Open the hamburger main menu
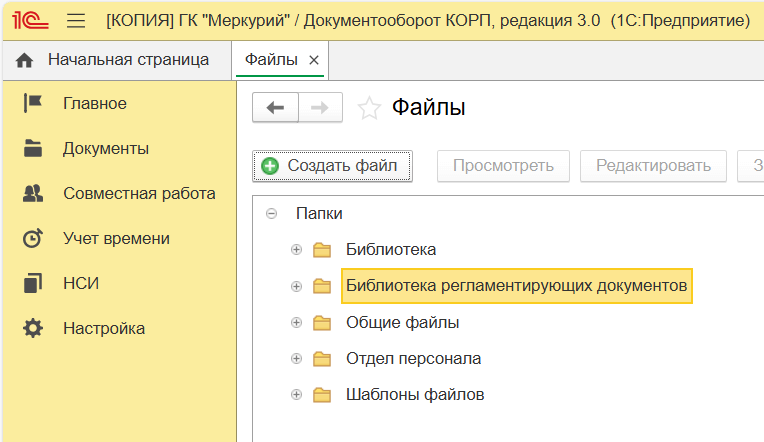This screenshot has height=442, width=764. point(75,20)
